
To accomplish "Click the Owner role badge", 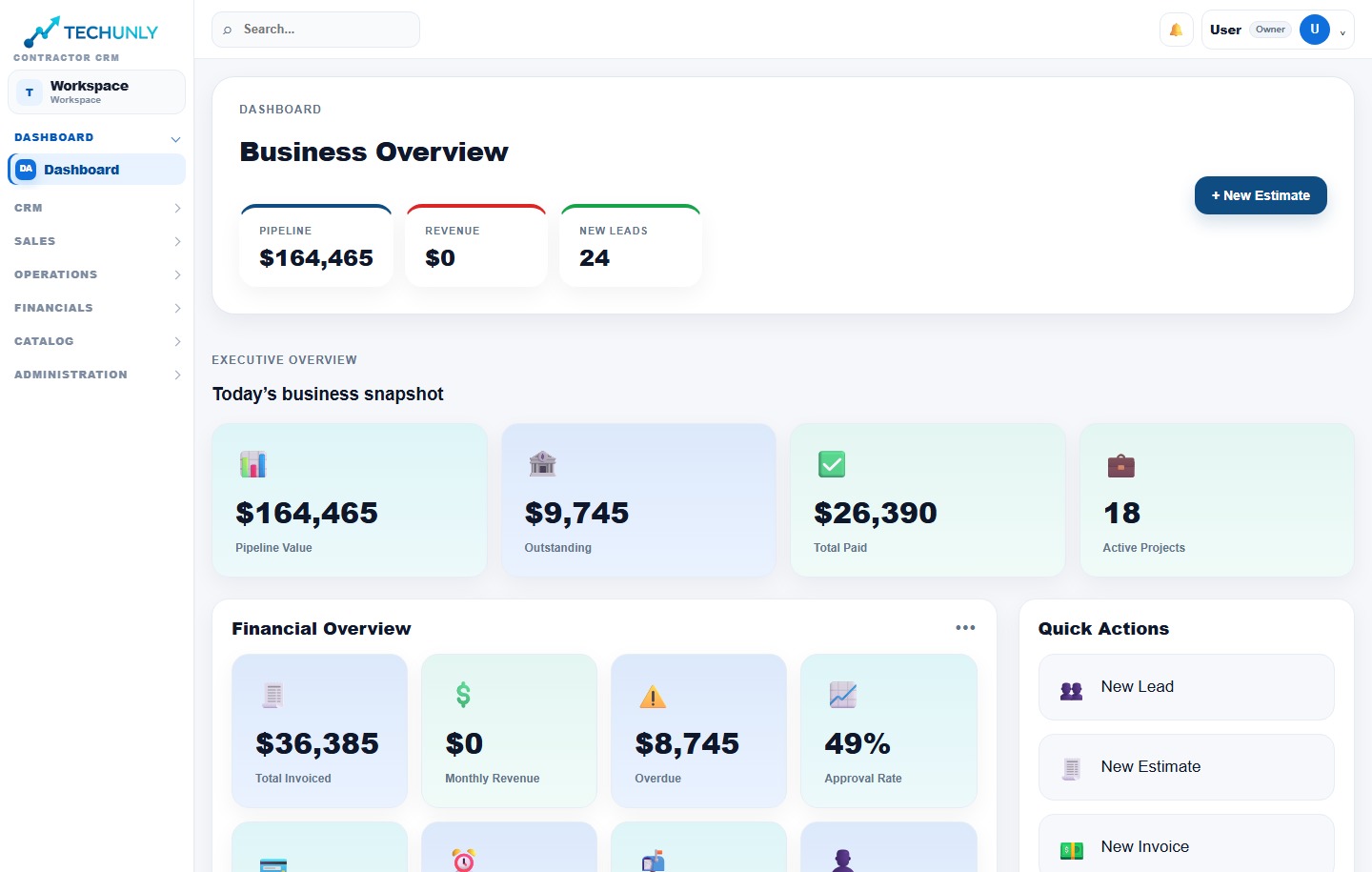I will [x=1270, y=30].
